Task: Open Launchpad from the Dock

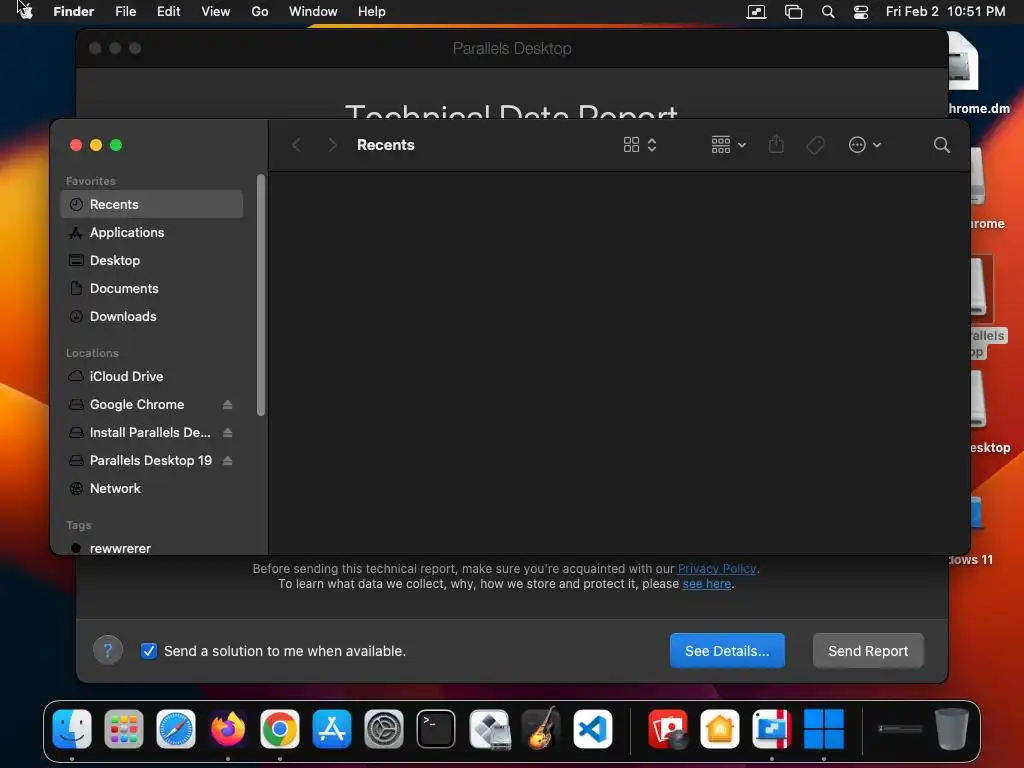Action: pos(124,729)
